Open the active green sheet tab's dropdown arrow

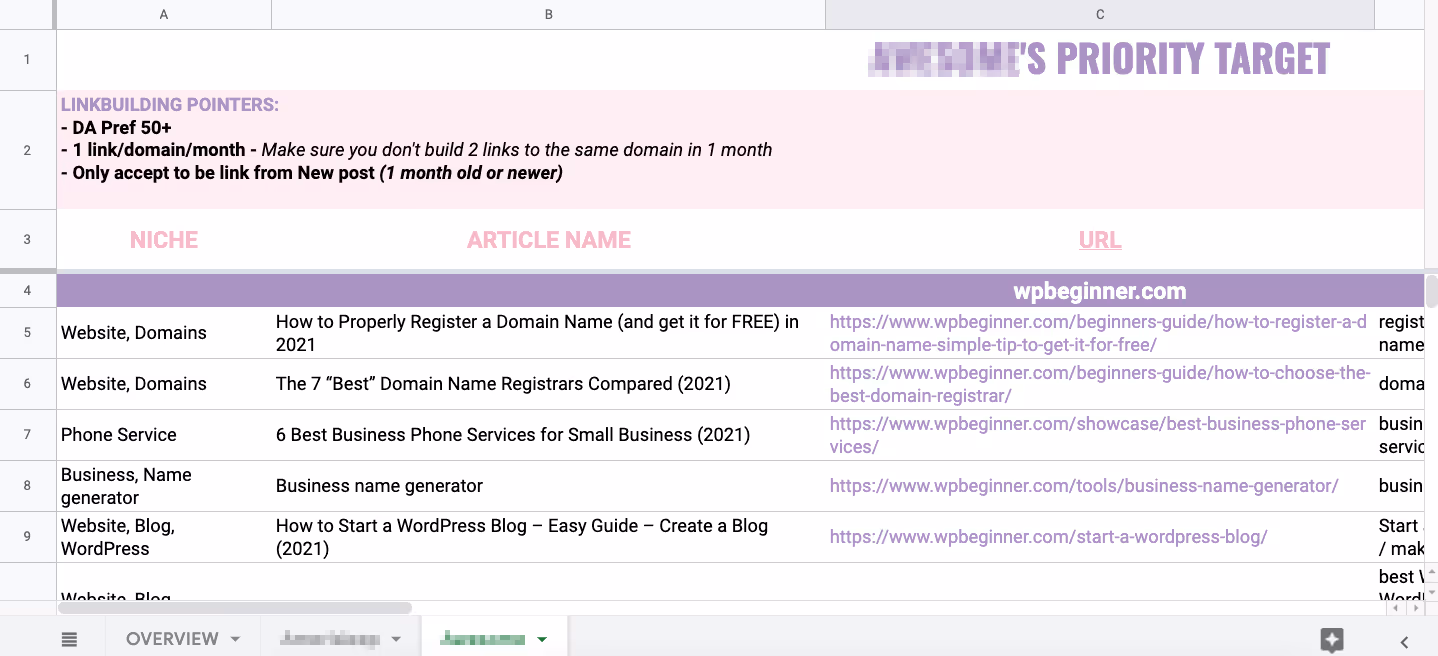click(x=542, y=640)
